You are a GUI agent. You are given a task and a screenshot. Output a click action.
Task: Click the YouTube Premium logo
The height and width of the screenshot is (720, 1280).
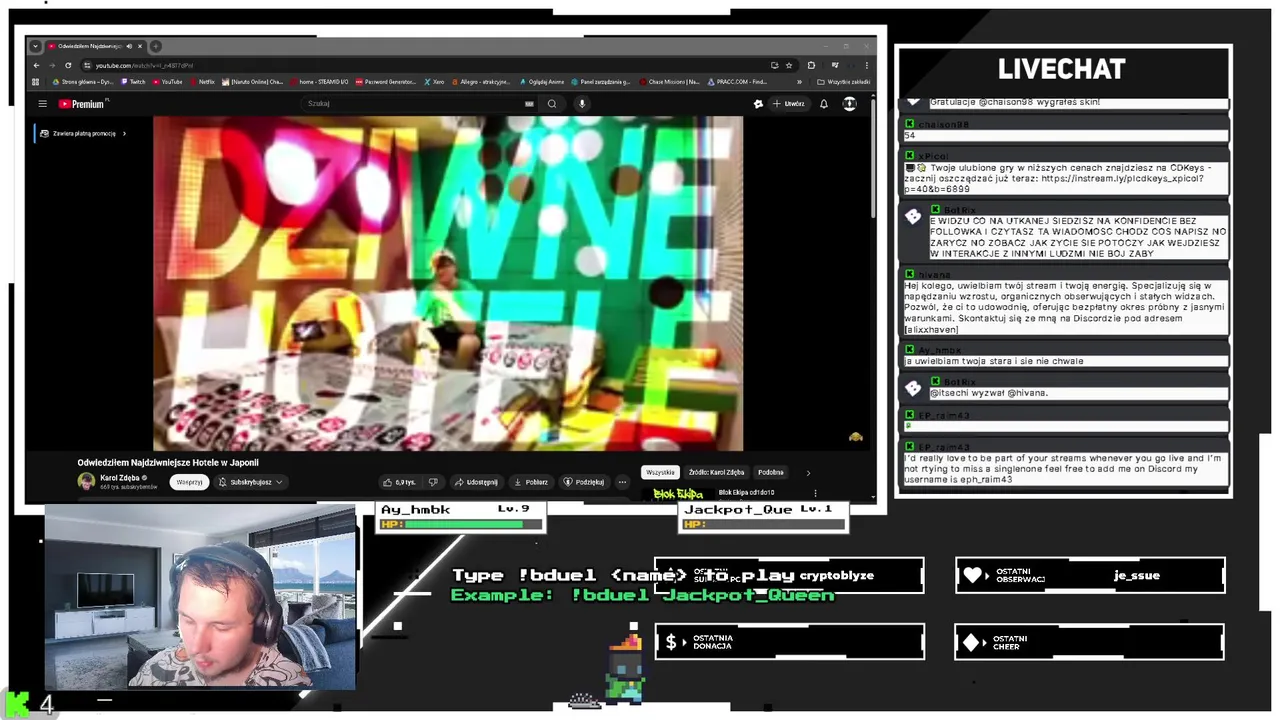coord(83,104)
